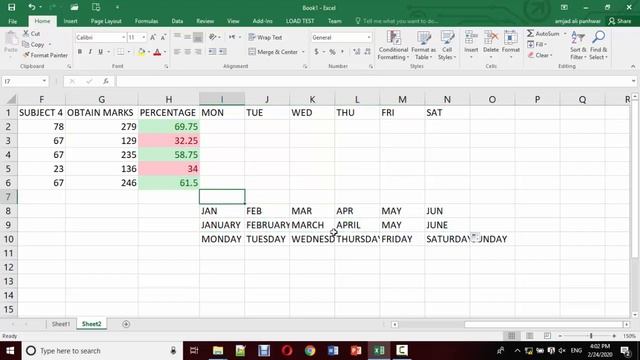The width and height of the screenshot is (640, 360).
Task: Switch to Sheet1 tab
Action: tap(60, 324)
